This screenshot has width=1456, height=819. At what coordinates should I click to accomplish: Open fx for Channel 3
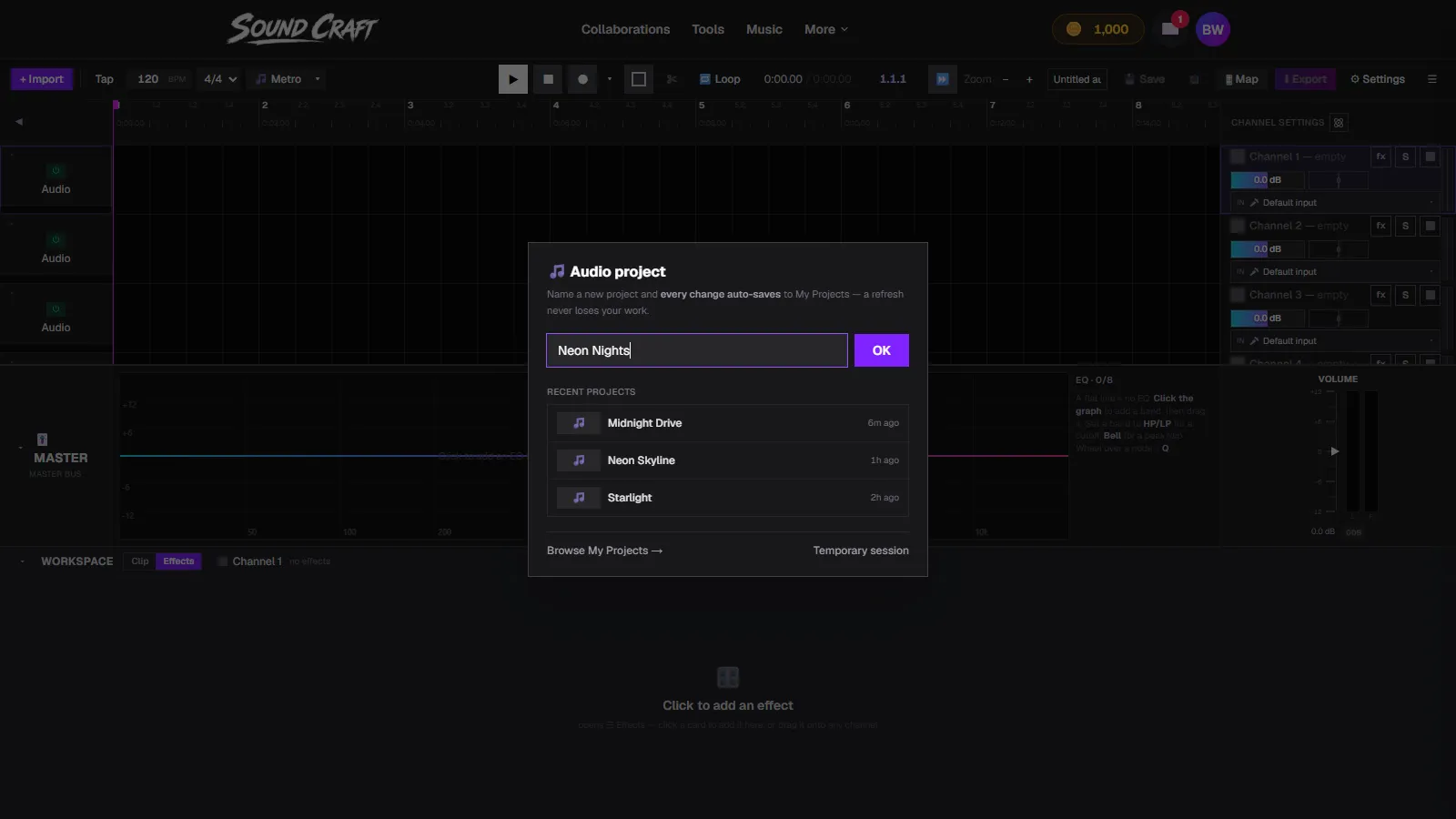coord(1380,295)
